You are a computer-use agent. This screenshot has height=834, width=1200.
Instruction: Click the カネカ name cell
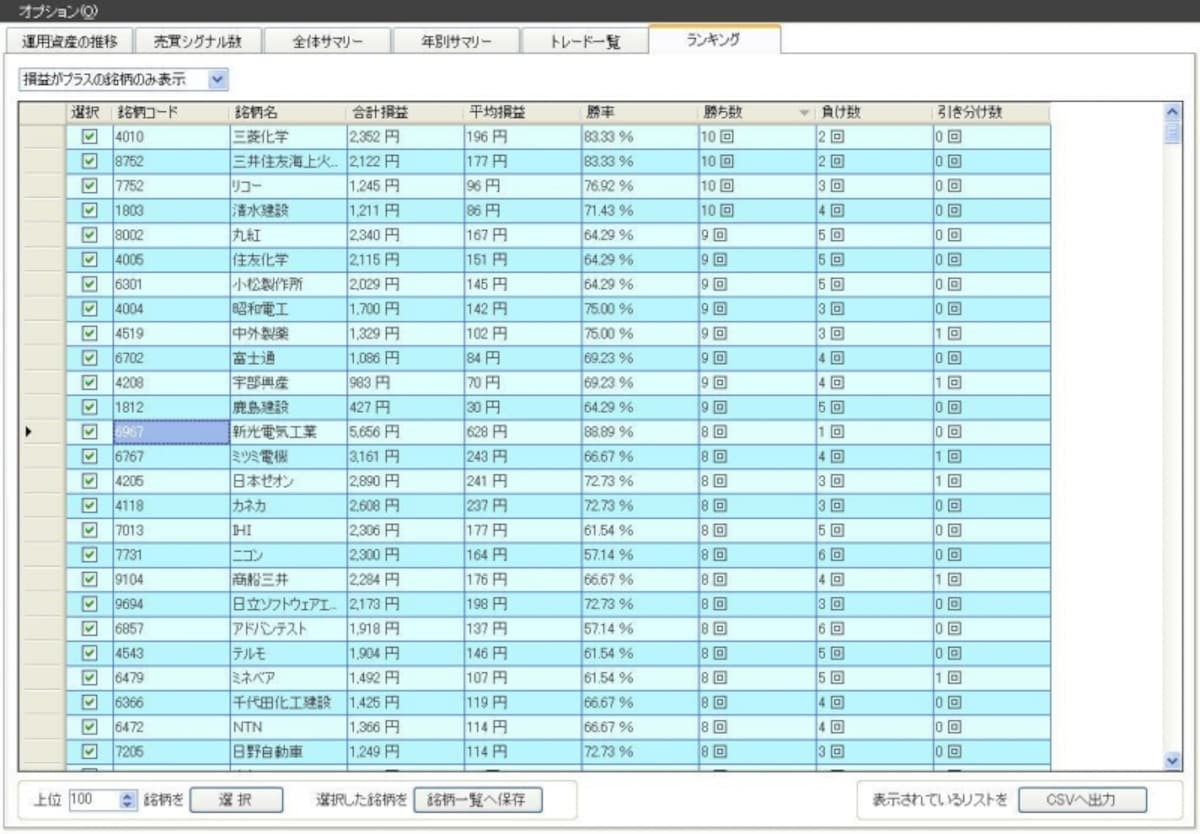click(x=288, y=505)
